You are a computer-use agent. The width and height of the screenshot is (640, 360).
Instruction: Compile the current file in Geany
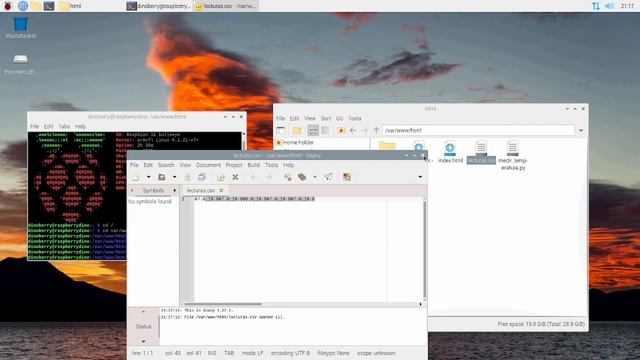(288, 177)
